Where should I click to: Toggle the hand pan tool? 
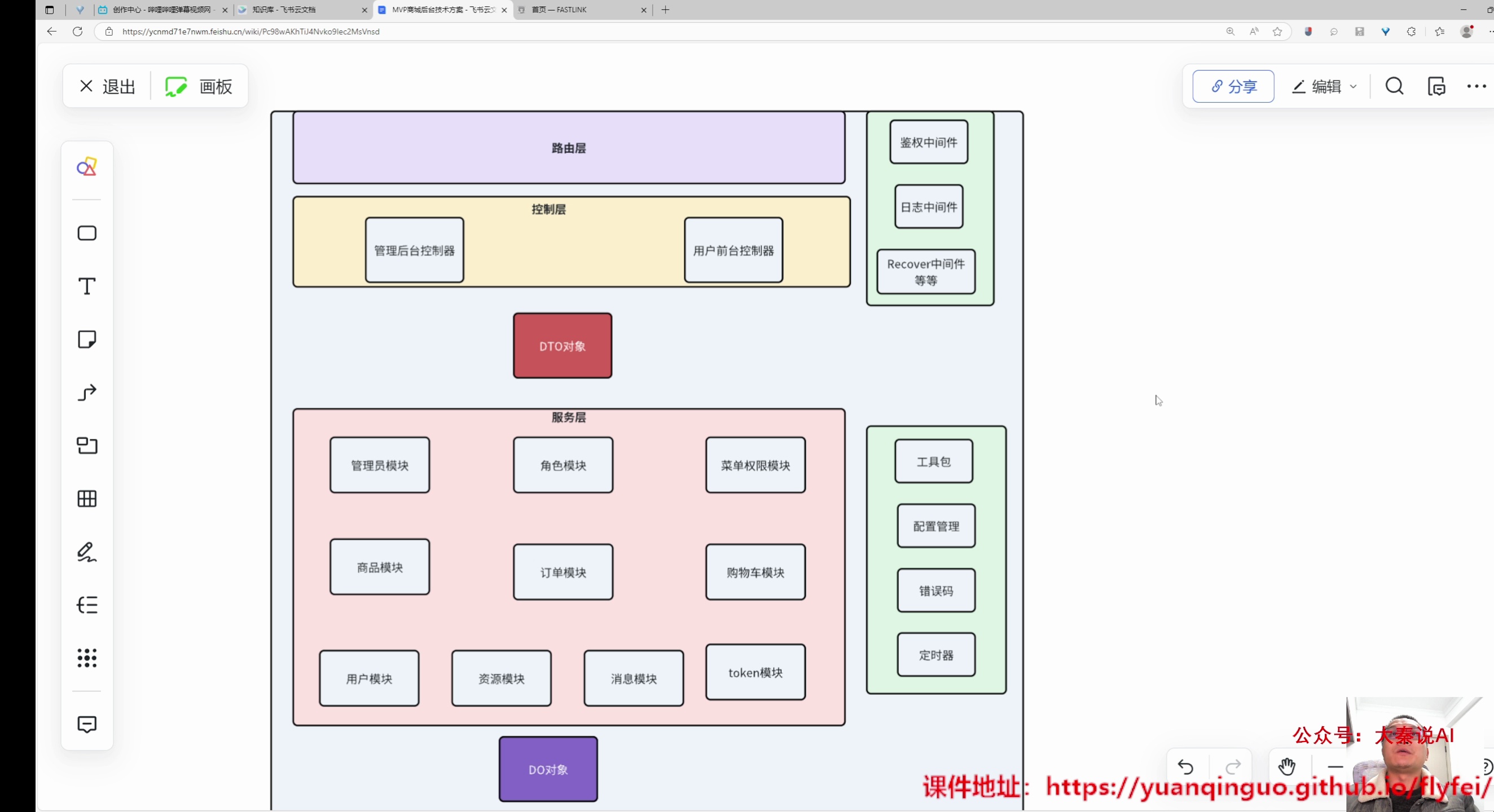click(x=1287, y=767)
